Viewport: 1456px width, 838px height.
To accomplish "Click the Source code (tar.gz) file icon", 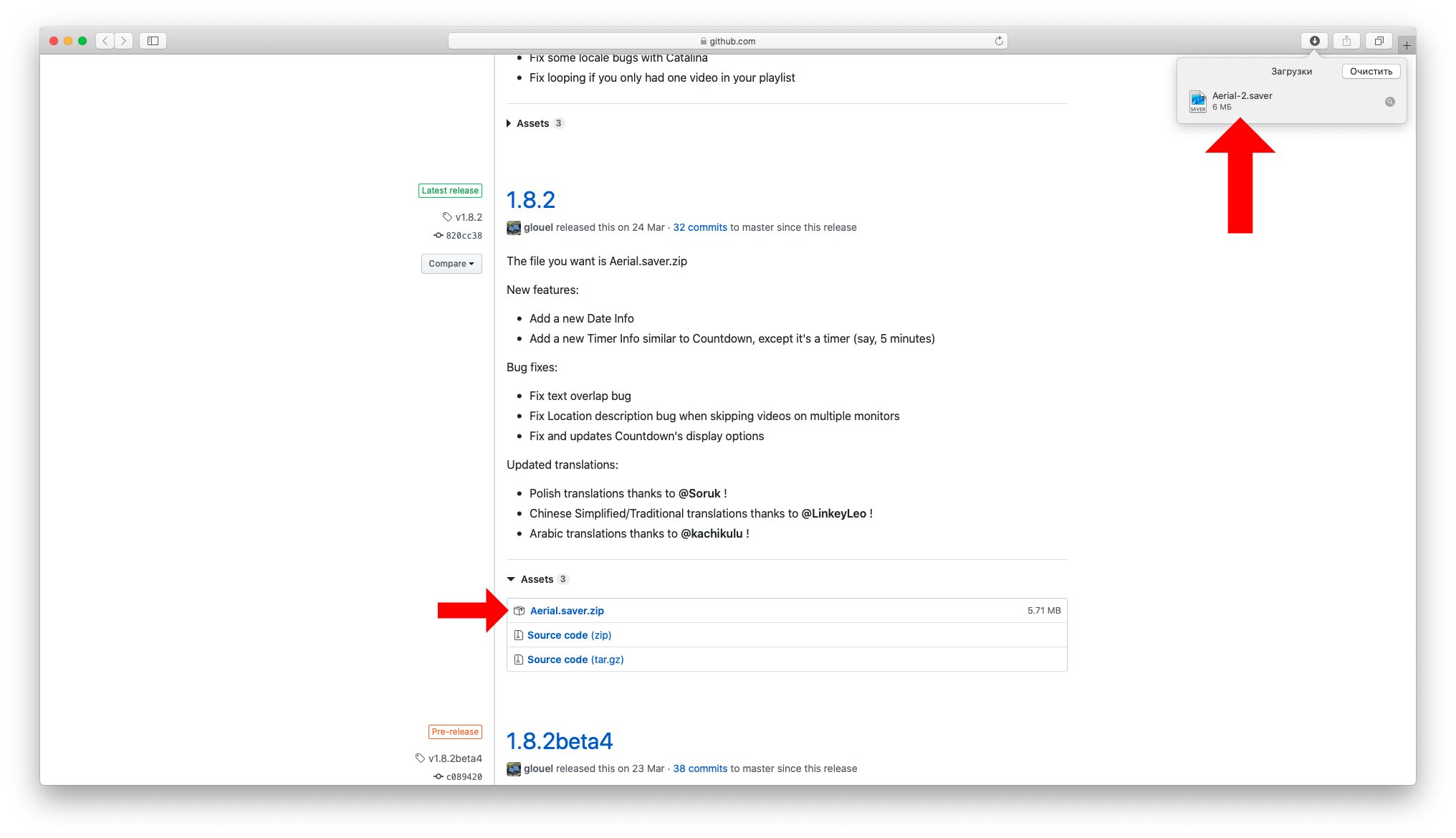I will (x=518, y=660).
